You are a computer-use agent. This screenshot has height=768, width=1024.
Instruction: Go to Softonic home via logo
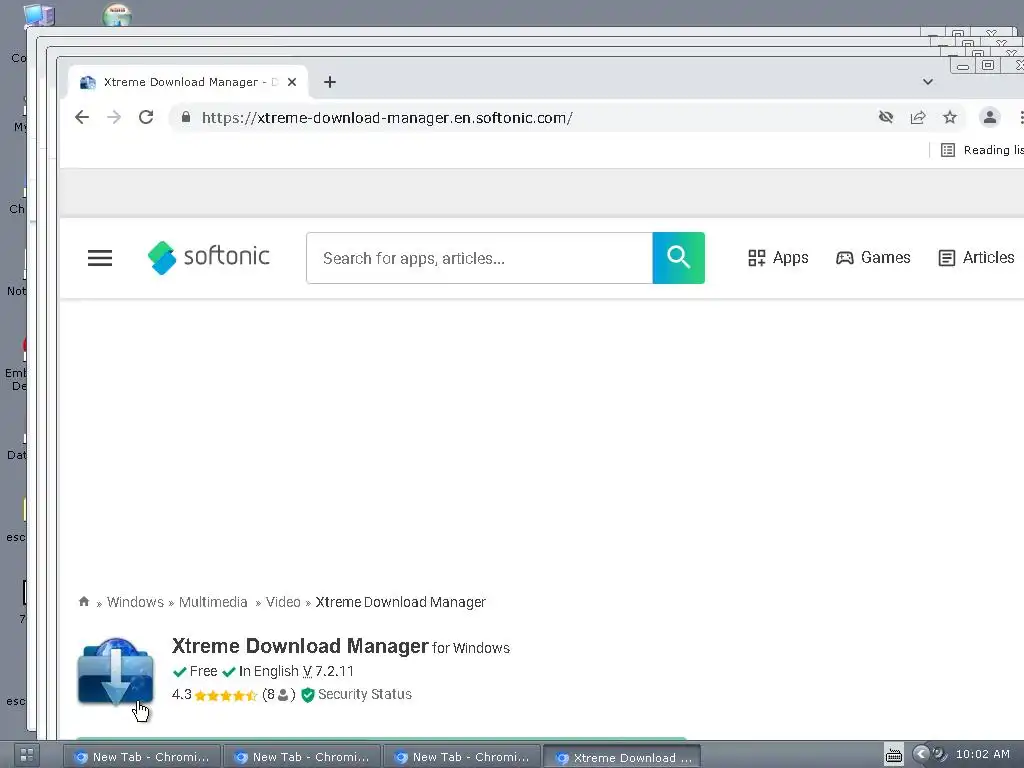click(208, 257)
